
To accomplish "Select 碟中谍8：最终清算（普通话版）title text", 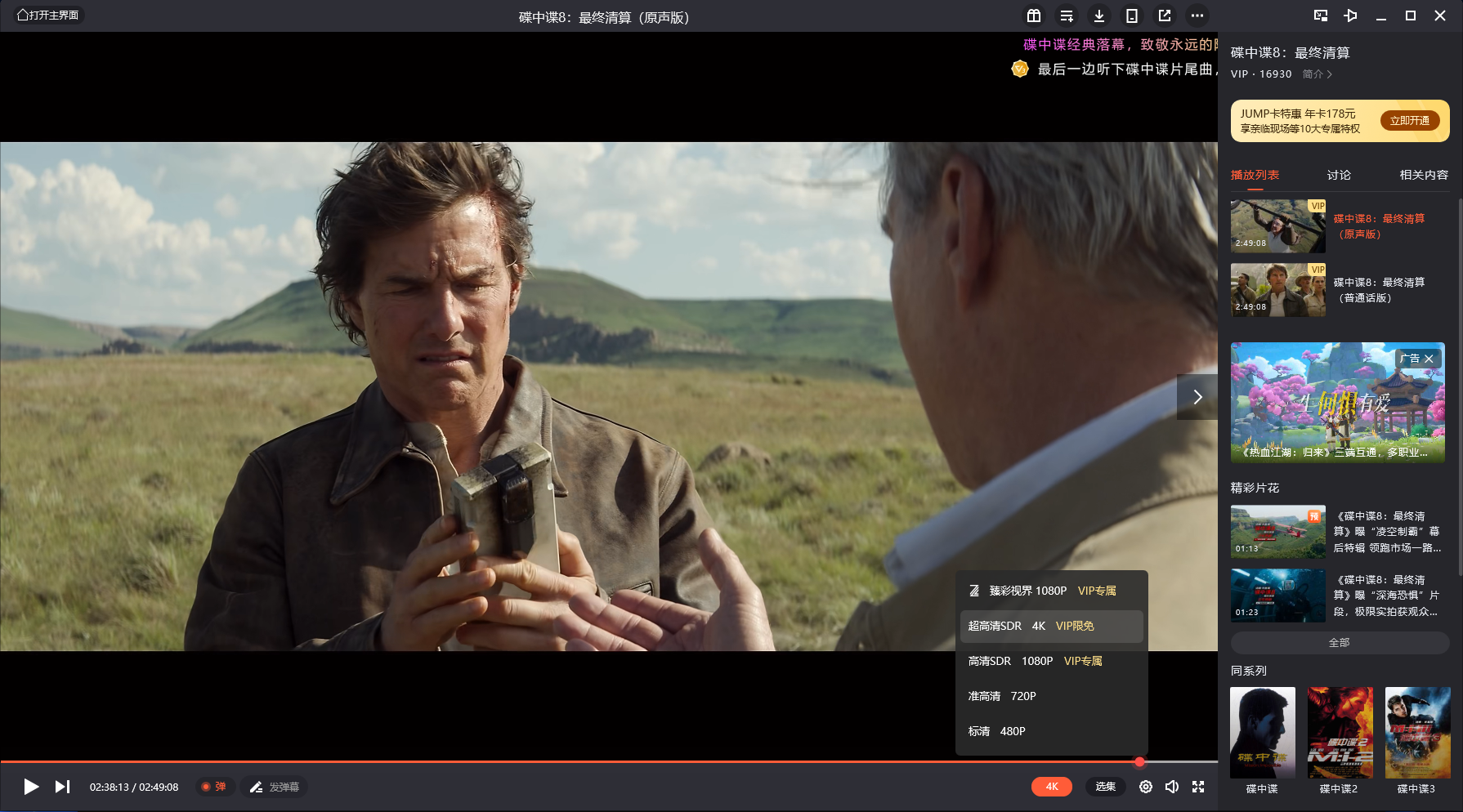I will click(x=1380, y=290).
